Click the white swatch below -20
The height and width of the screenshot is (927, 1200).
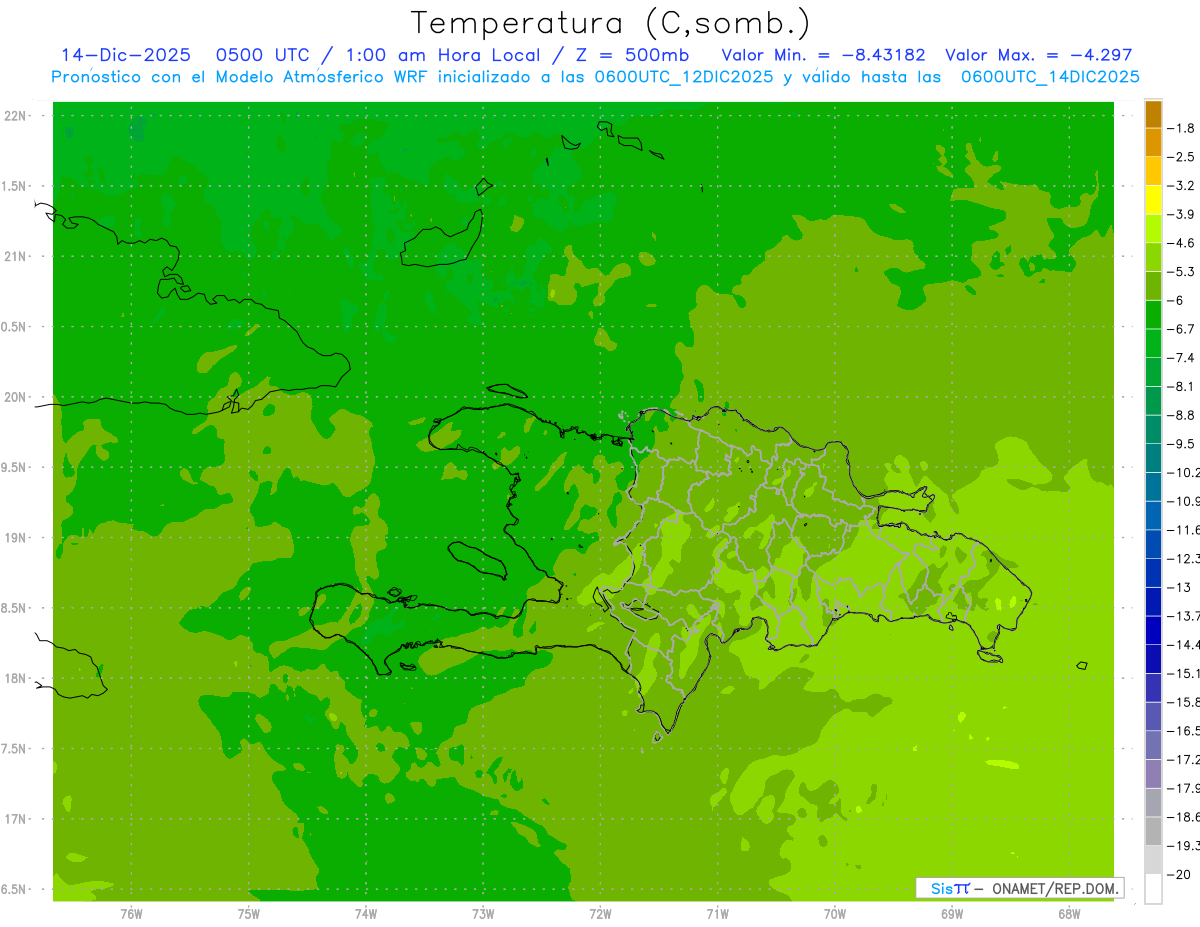click(x=1153, y=889)
